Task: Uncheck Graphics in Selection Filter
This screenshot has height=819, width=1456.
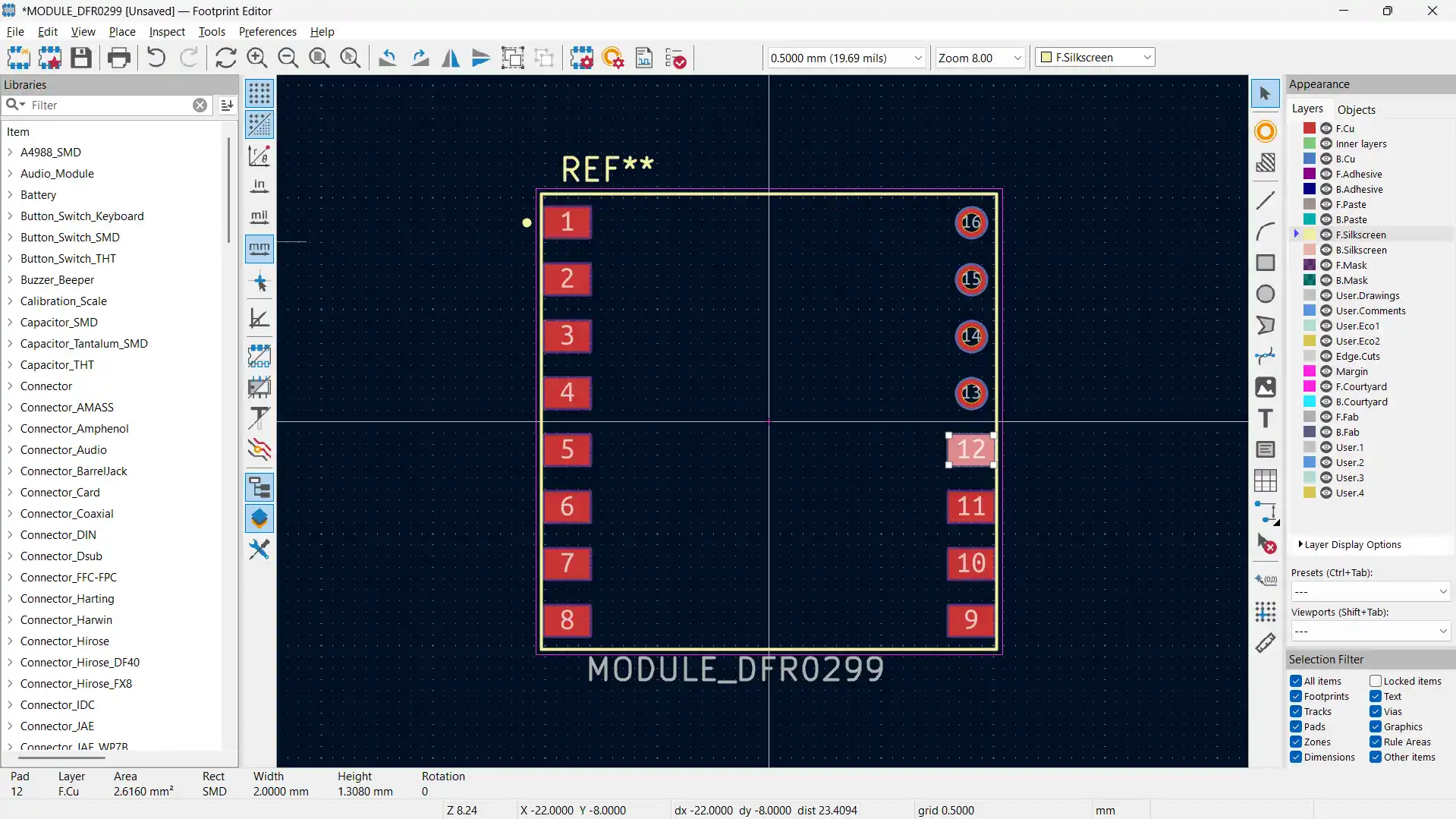Action: 1376,726
